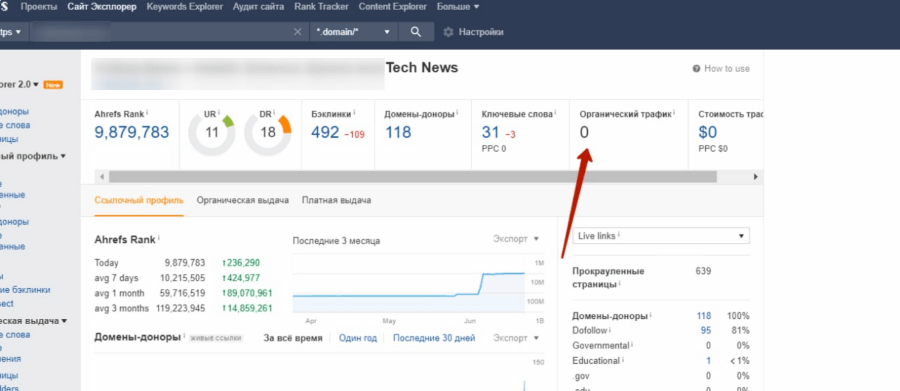This screenshot has width=900, height=391.
Task: Click the How to use help icon
Action: pos(696,68)
